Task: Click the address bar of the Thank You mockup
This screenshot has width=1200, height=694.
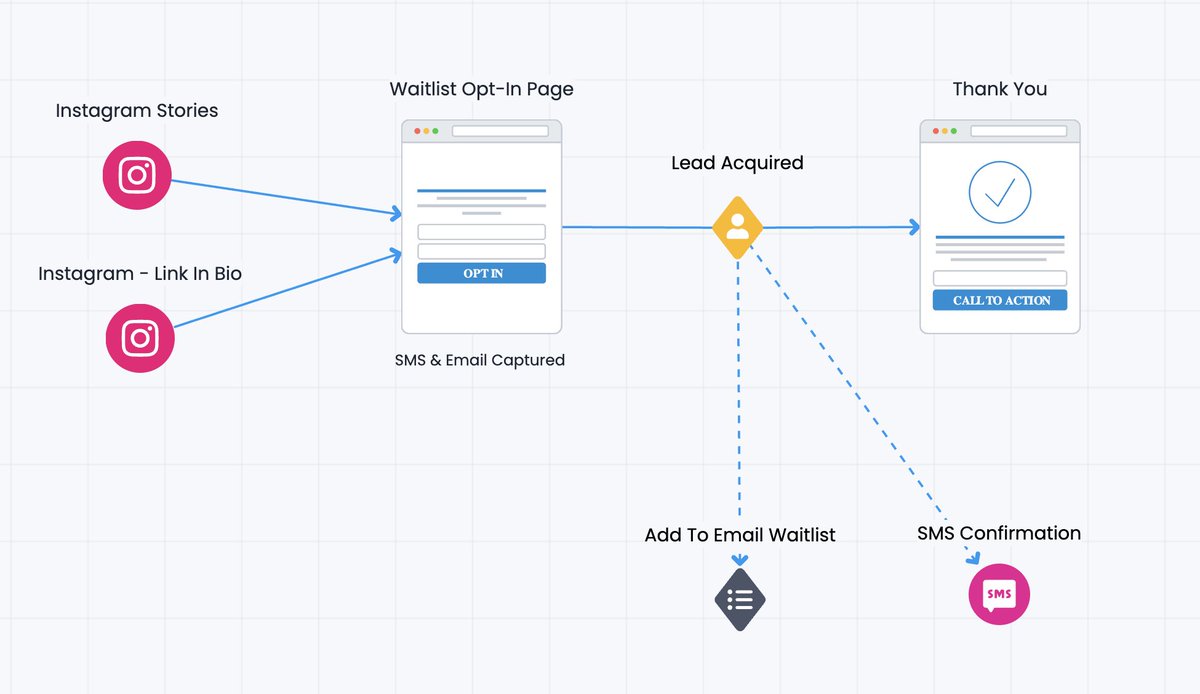Action: tap(1019, 131)
